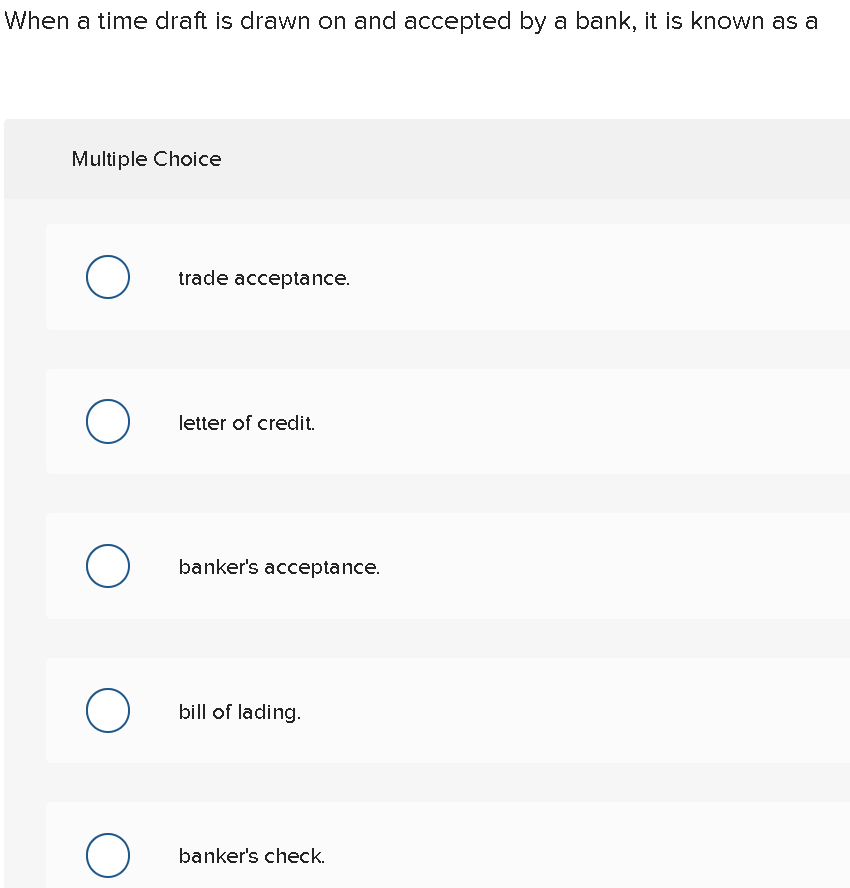
Task: Click the banker's acceptance answer label
Action: click(279, 567)
